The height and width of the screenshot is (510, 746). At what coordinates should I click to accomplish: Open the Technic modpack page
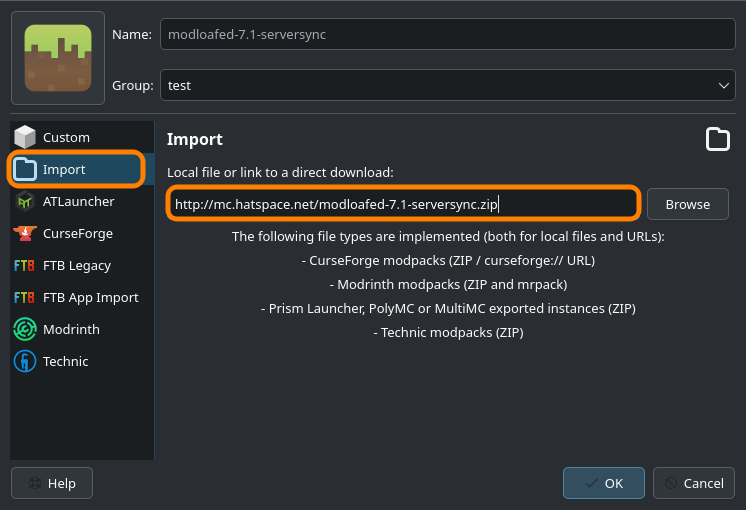tap(66, 362)
